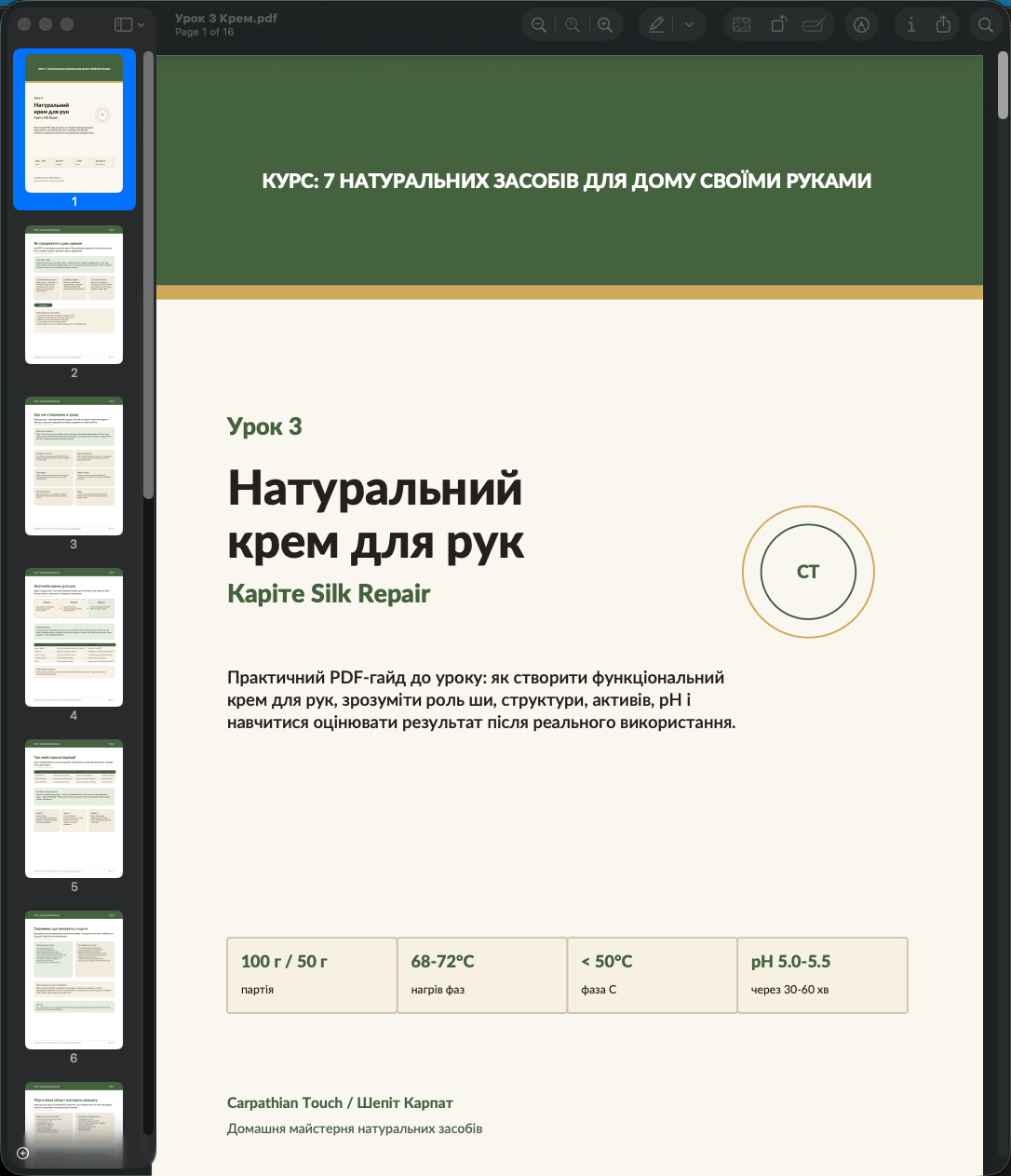This screenshot has width=1011, height=1176.
Task: Select page 2 thumbnail
Action: (x=74, y=294)
